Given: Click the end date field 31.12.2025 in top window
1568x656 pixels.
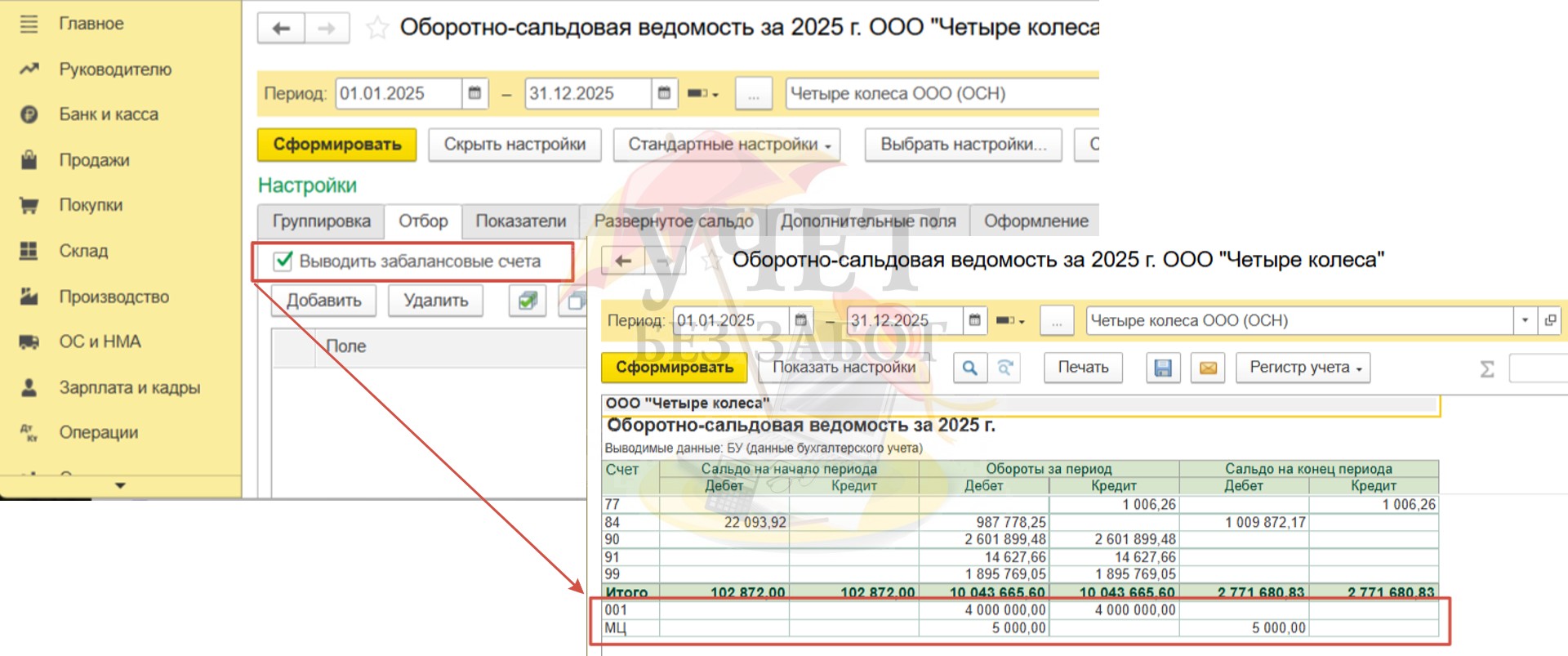Looking at the screenshot, I should pos(587,93).
